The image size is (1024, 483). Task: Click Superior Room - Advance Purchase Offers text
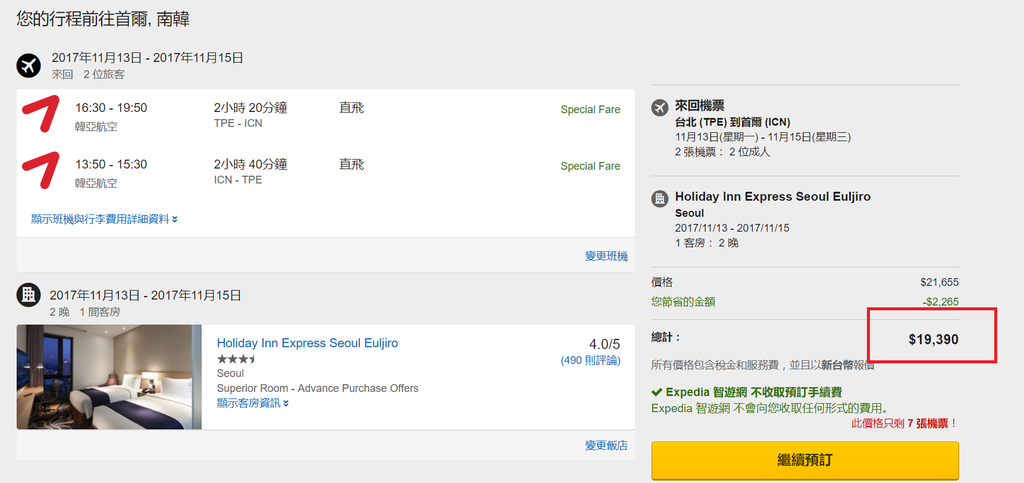click(x=317, y=388)
